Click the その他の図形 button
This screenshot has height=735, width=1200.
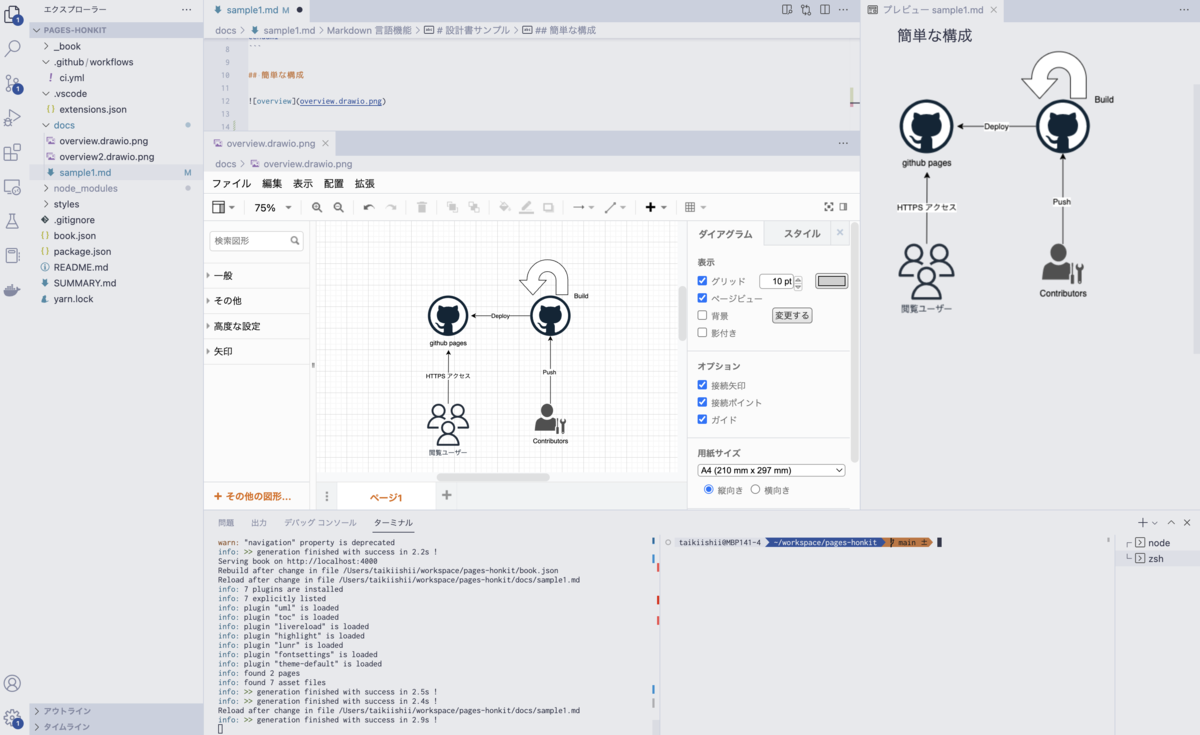pos(253,496)
